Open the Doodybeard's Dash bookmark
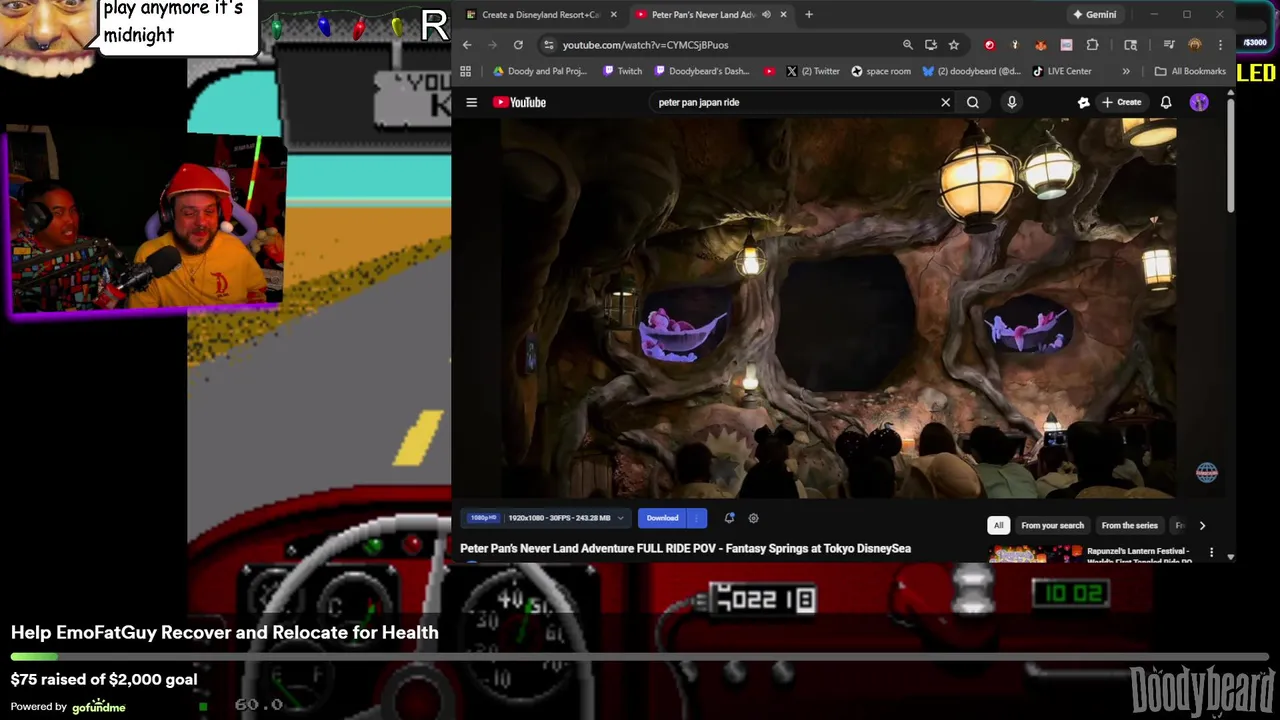Screen dimensions: 1280x720 coord(702,71)
